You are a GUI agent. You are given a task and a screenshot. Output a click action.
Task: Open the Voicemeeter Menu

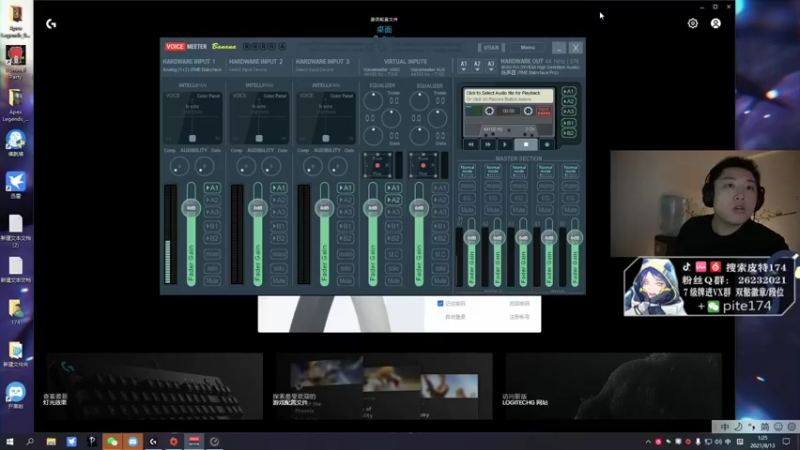[x=528, y=47]
